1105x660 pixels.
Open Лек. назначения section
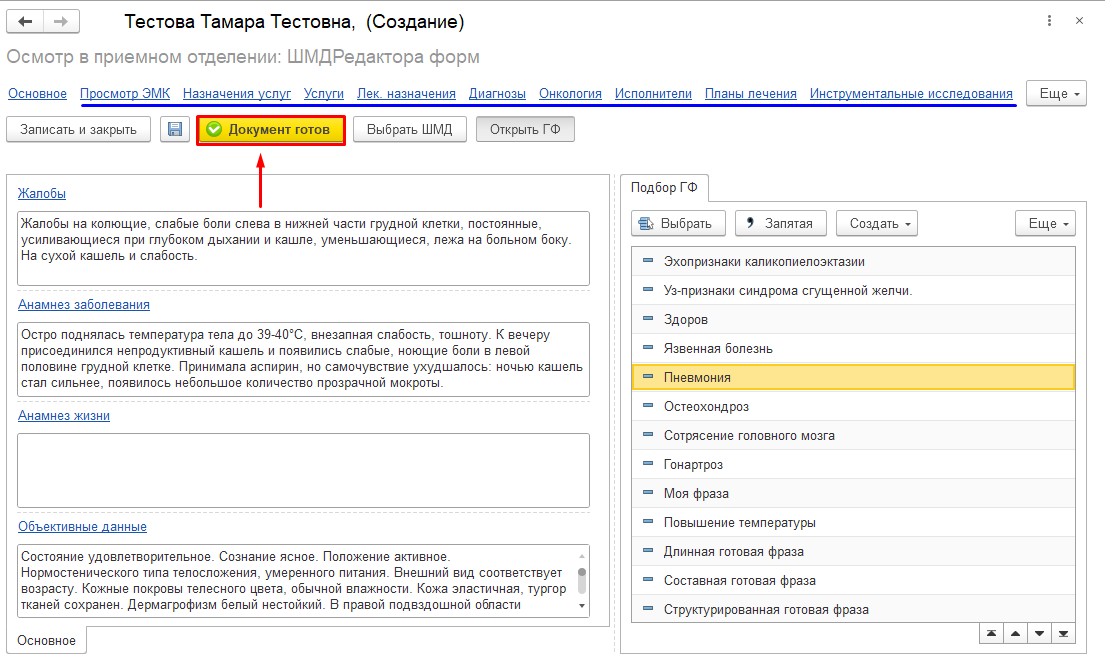coord(406,94)
